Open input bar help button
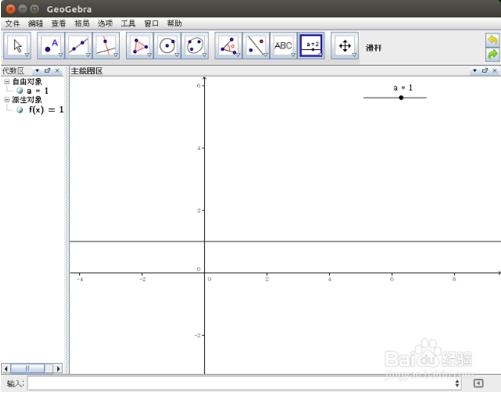This screenshot has height=393, width=501. point(478,383)
